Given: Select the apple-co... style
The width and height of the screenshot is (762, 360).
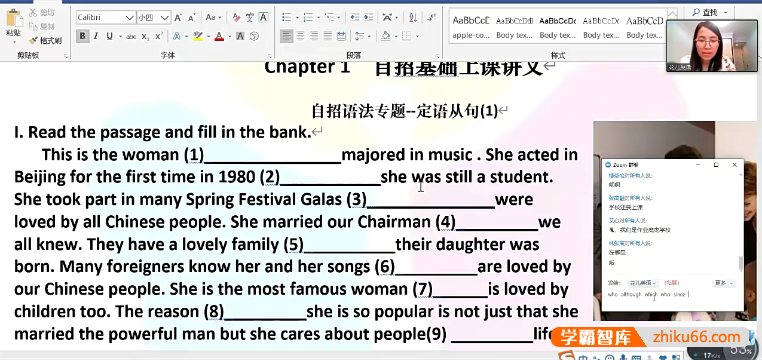Looking at the screenshot, I should point(471,28).
